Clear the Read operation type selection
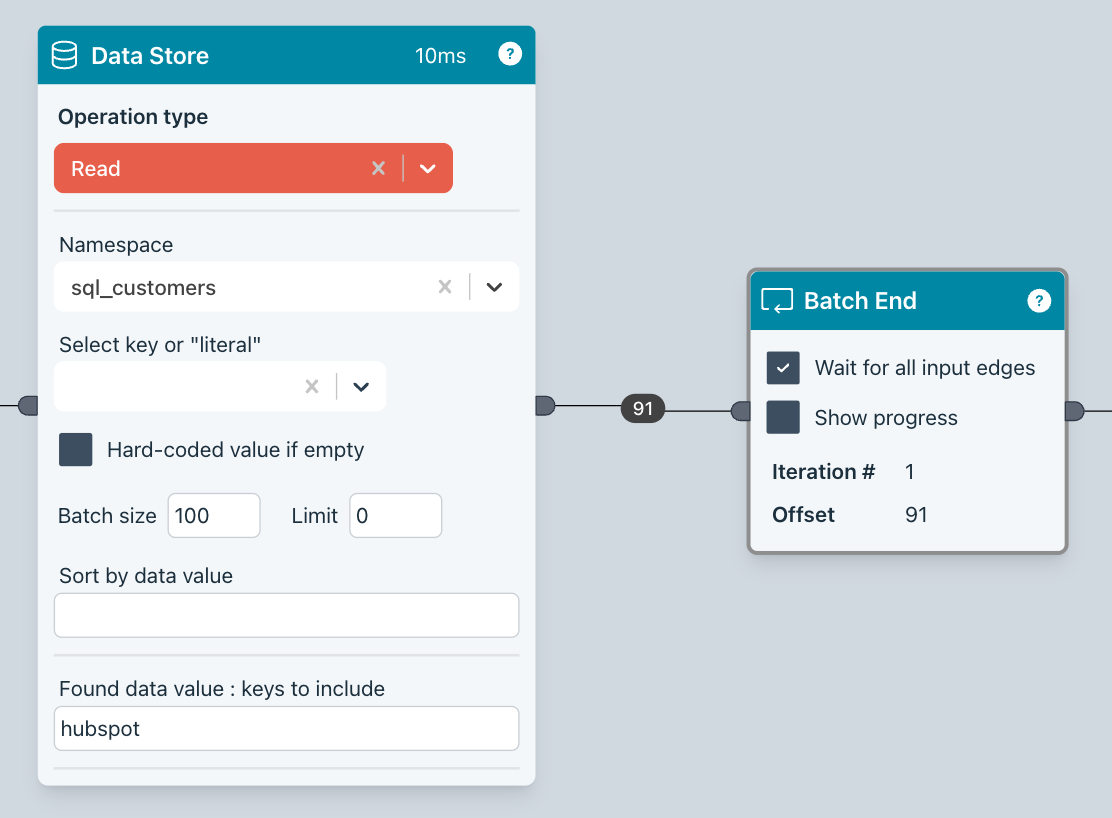This screenshot has width=1112, height=818. tap(378, 169)
